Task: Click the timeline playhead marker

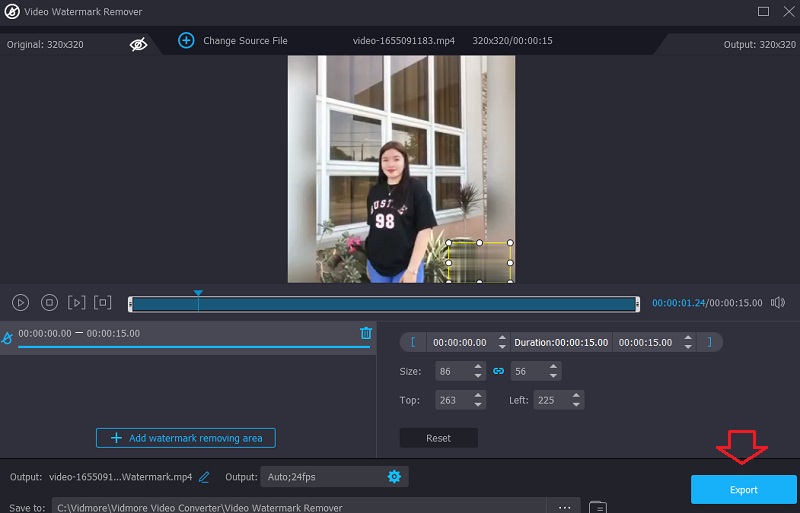Action: coord(198,294)
